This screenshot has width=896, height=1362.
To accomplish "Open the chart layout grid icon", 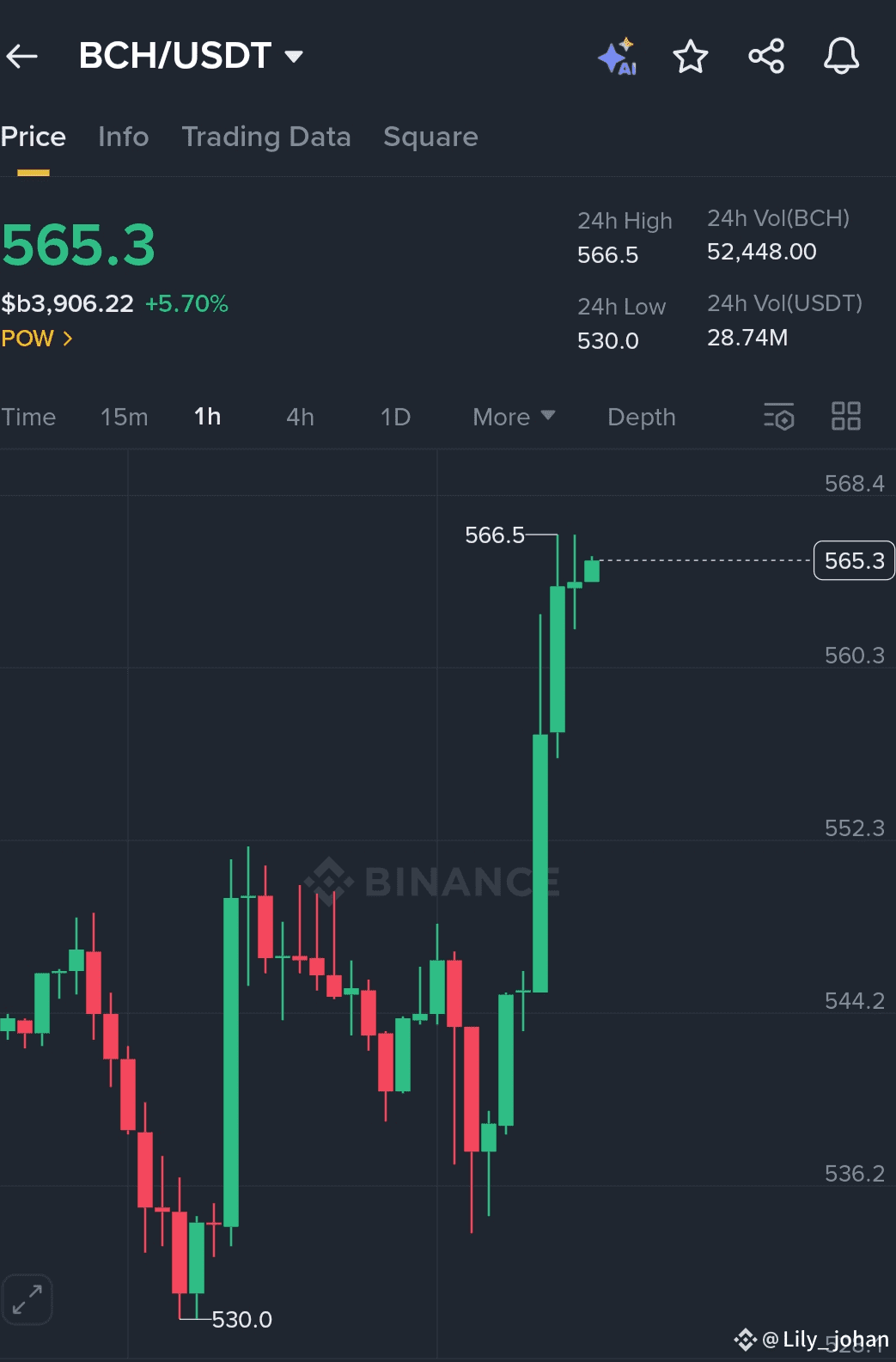I will 846,417.
